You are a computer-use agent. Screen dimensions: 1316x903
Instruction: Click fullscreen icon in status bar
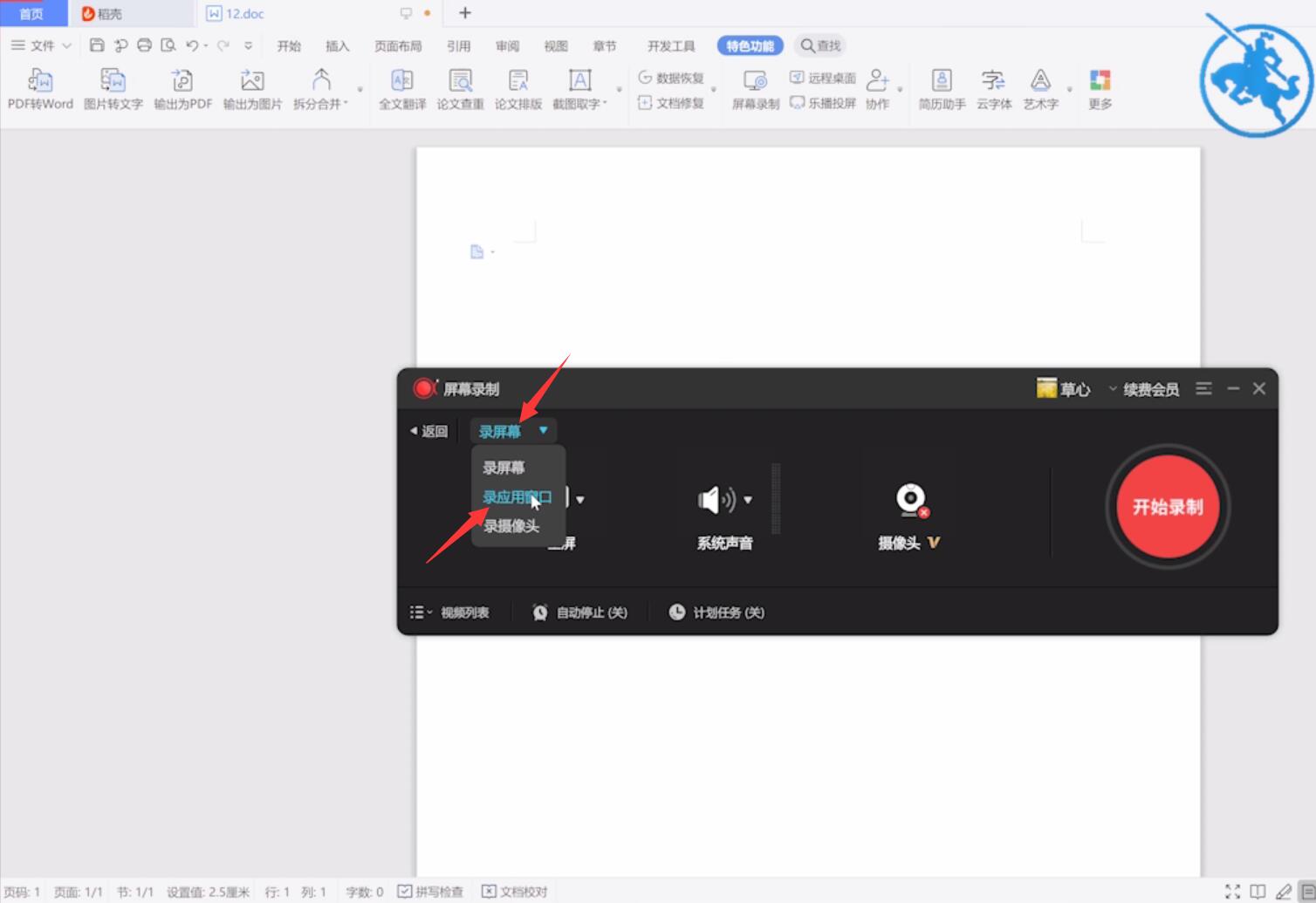(x=1232, y=891)
